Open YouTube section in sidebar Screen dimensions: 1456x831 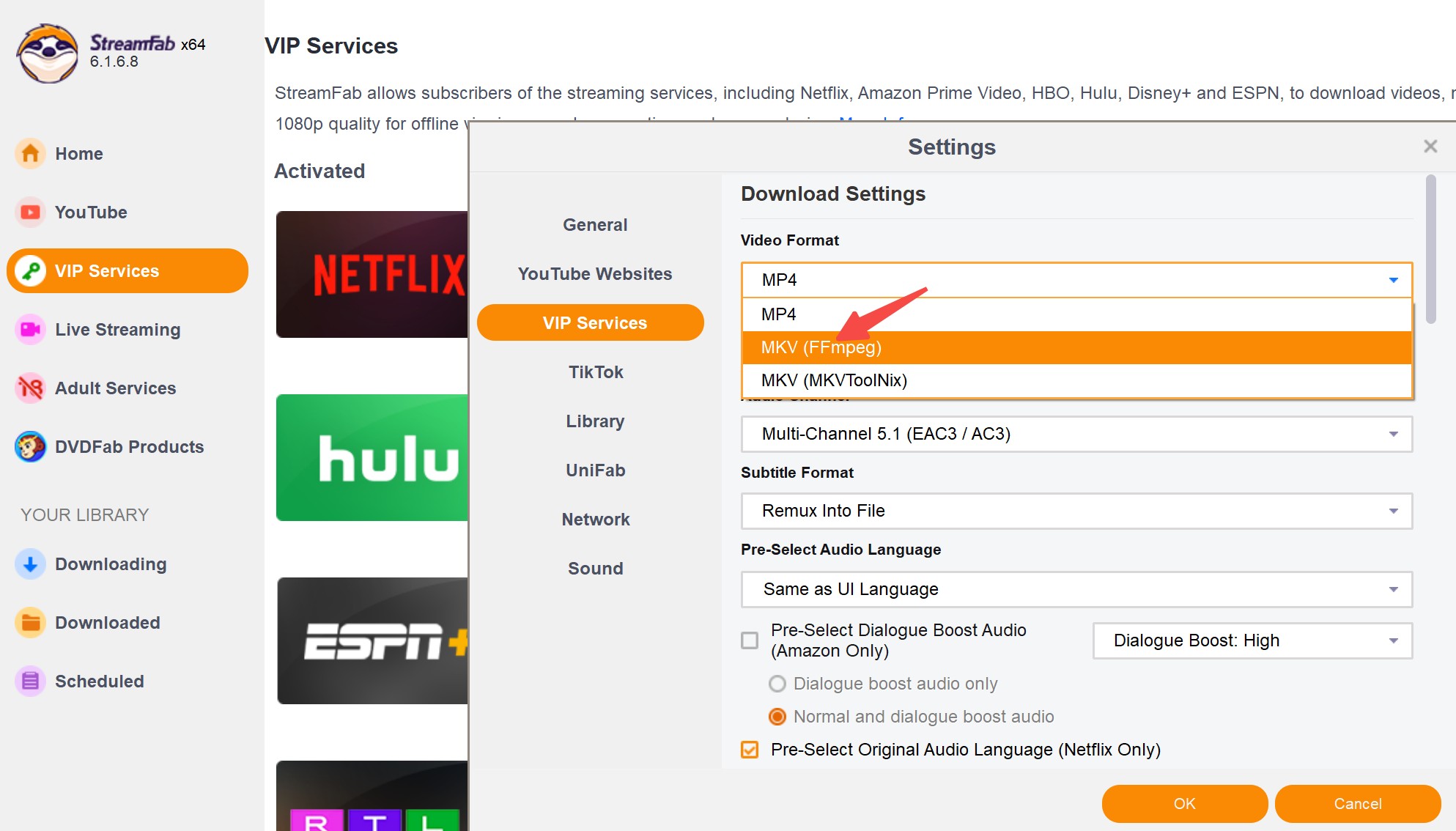127,213
